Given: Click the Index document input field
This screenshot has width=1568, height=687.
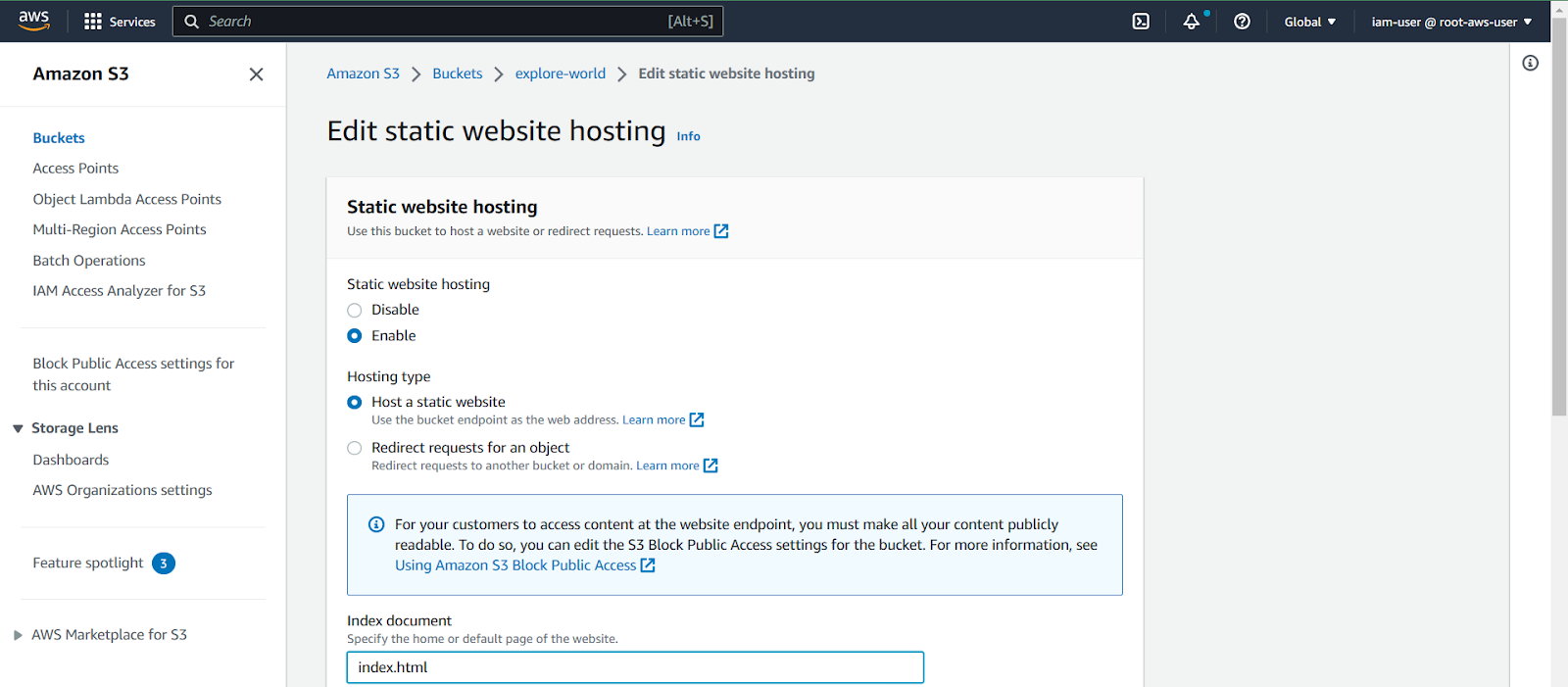Looking at the screenshot, I should [635, 667].
